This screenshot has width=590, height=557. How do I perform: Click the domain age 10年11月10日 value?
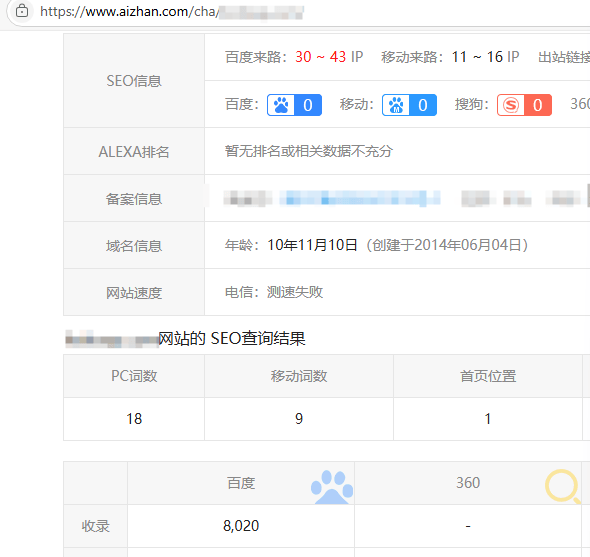pos(312,245)
